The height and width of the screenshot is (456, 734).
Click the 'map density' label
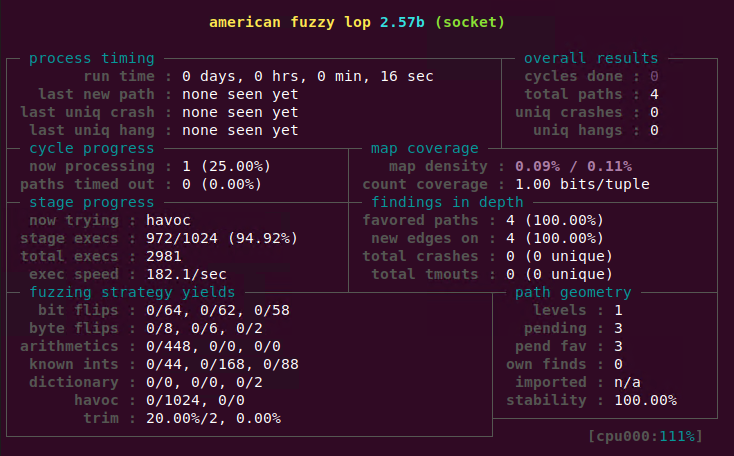438,167
